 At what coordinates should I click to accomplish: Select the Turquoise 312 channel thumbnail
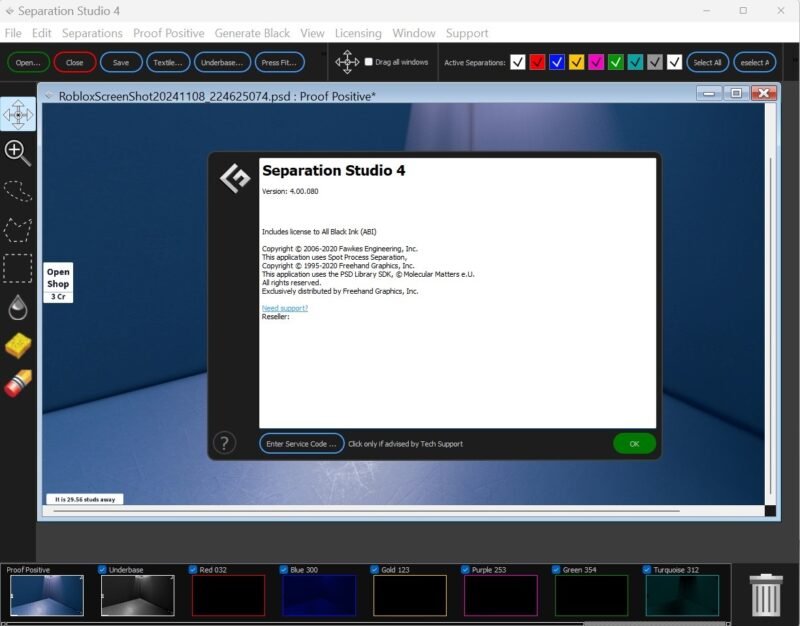point(683,595)
